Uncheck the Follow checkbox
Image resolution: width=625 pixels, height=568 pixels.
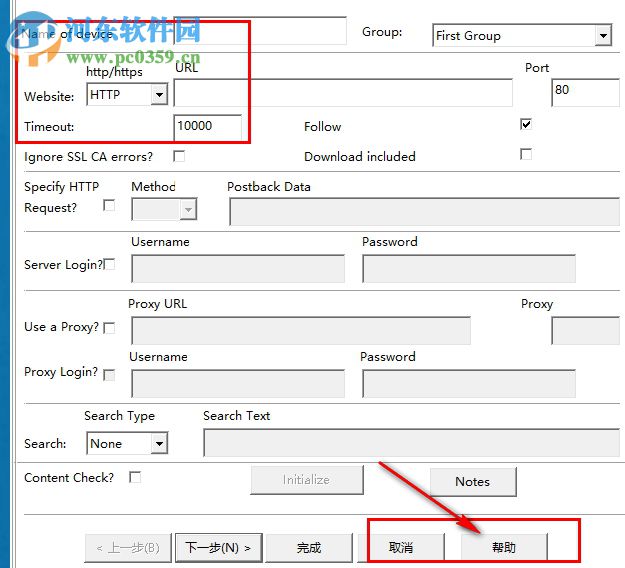pos(526,124)
